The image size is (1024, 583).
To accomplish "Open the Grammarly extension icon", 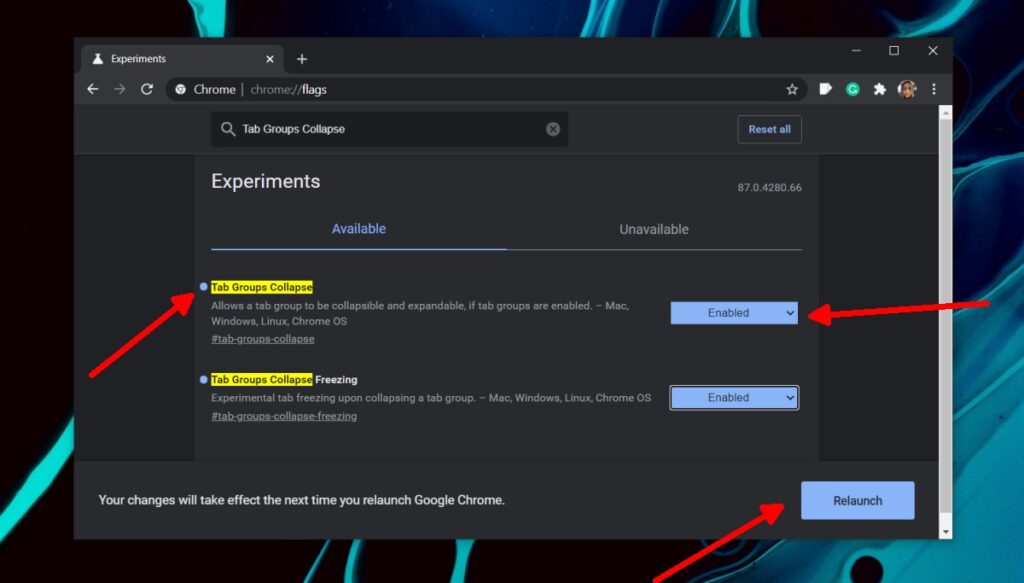I will 852,89.
